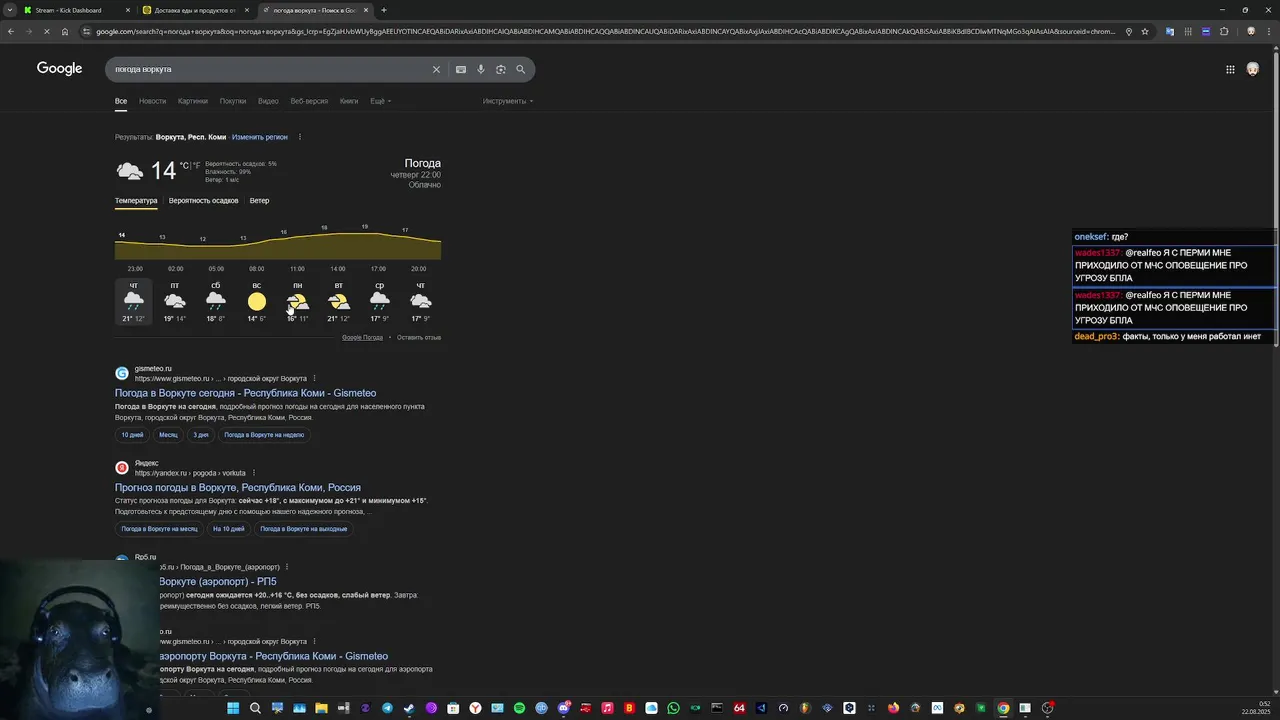This screenshot has height=720, width=1280.
Task: Open the Инструменты dropdown
Action: [x=508, y=101]
